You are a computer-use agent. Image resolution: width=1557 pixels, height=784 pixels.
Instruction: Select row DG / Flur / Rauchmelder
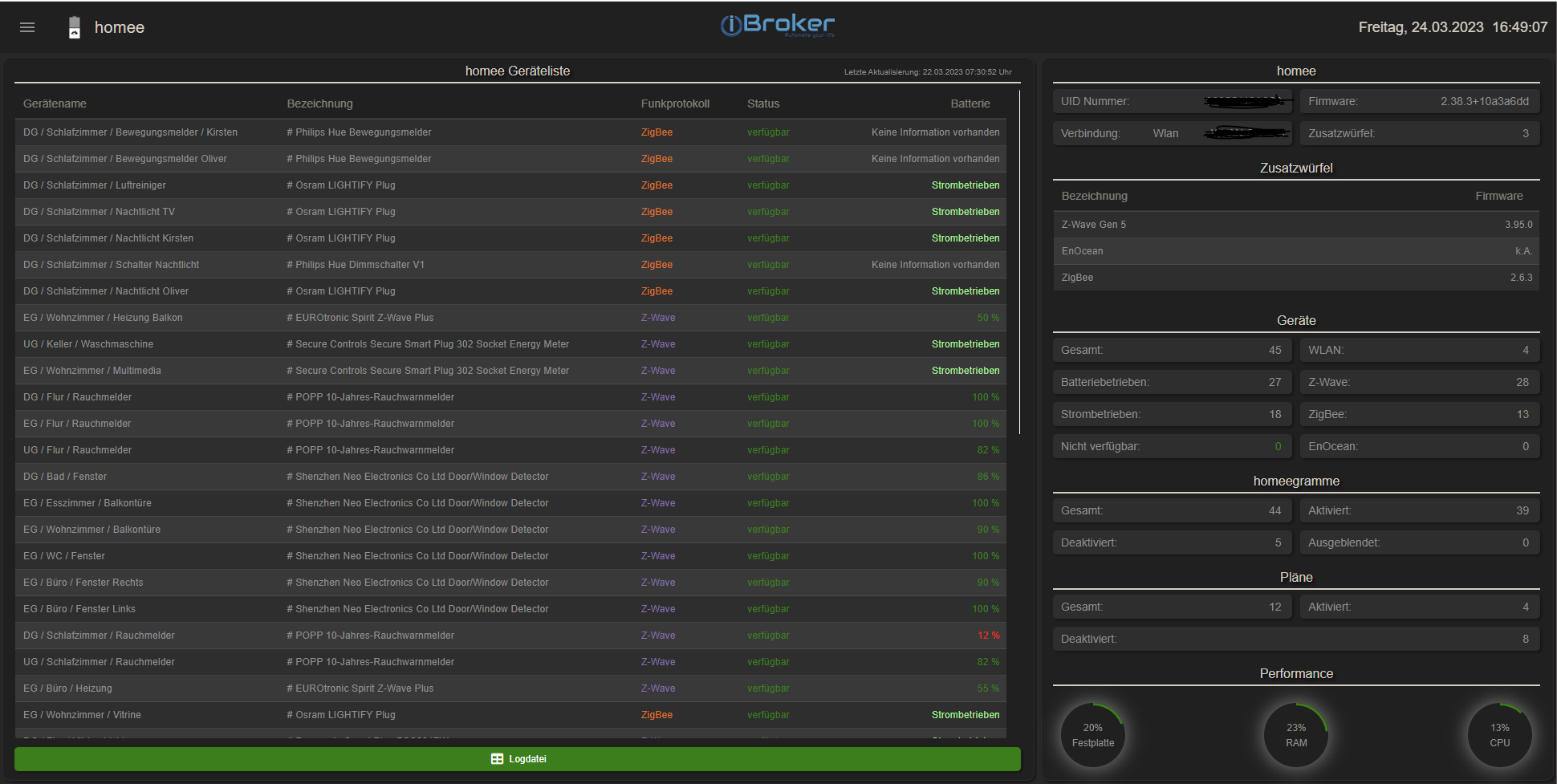click(510, 397)
